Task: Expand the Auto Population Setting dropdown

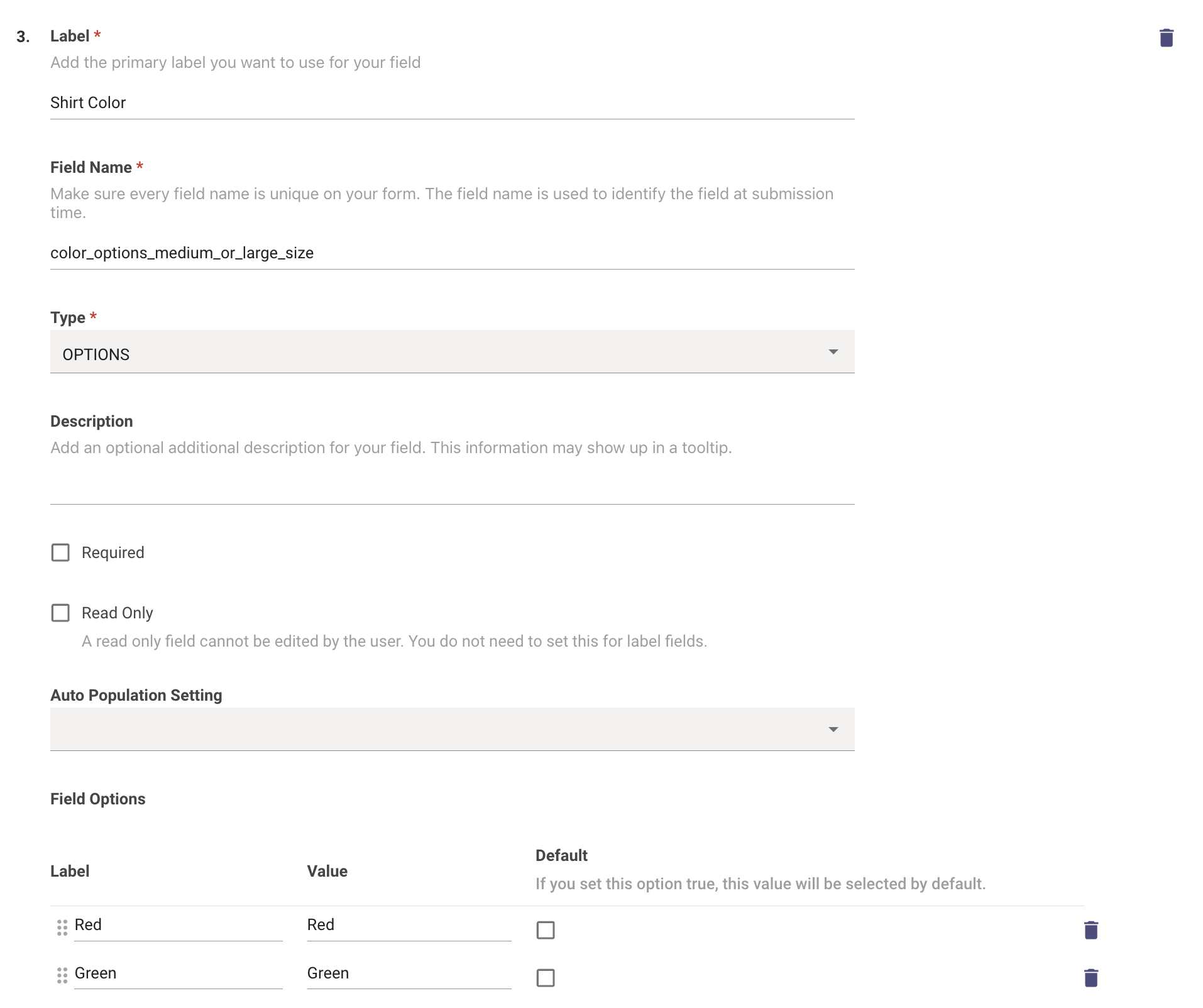Action: click(x=440, y=729)
